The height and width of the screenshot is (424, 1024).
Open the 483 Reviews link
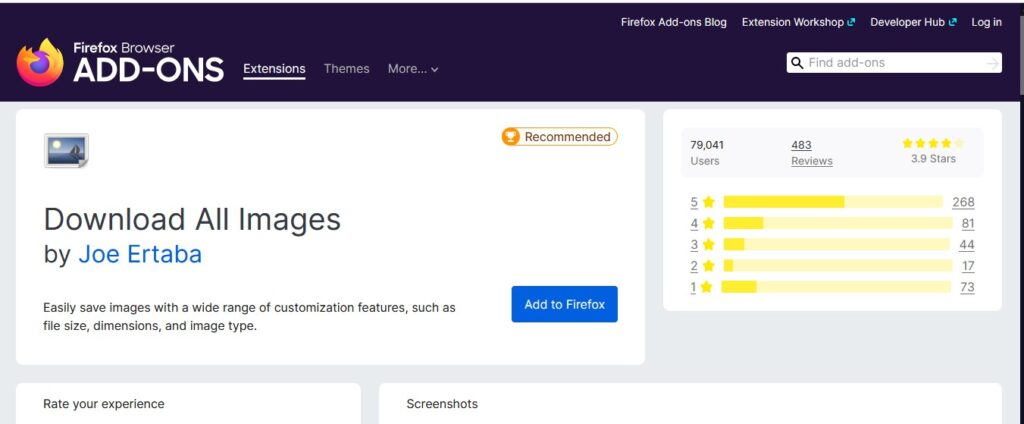801,145
